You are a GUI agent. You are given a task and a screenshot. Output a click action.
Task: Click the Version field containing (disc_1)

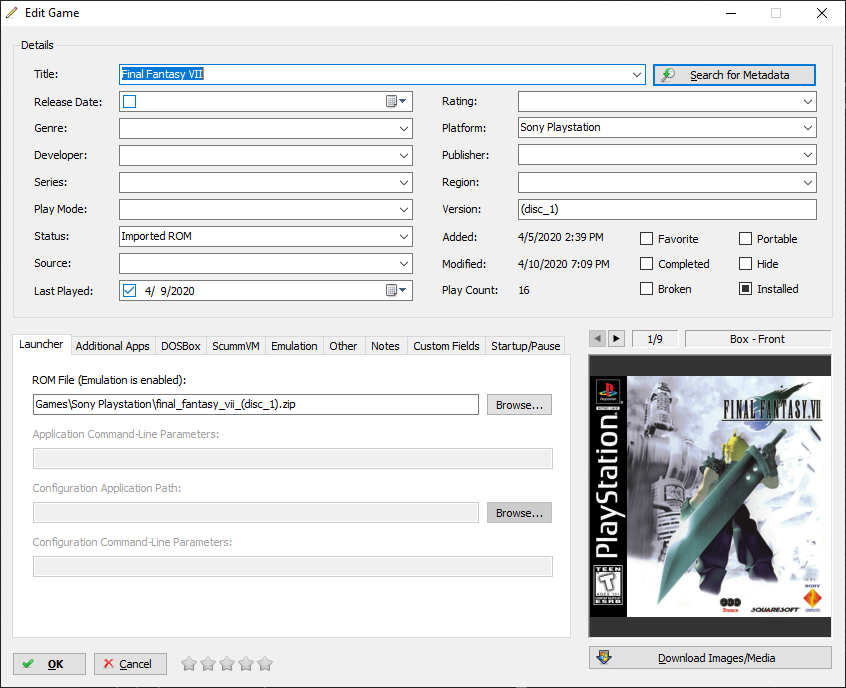(x=667, y=209)
